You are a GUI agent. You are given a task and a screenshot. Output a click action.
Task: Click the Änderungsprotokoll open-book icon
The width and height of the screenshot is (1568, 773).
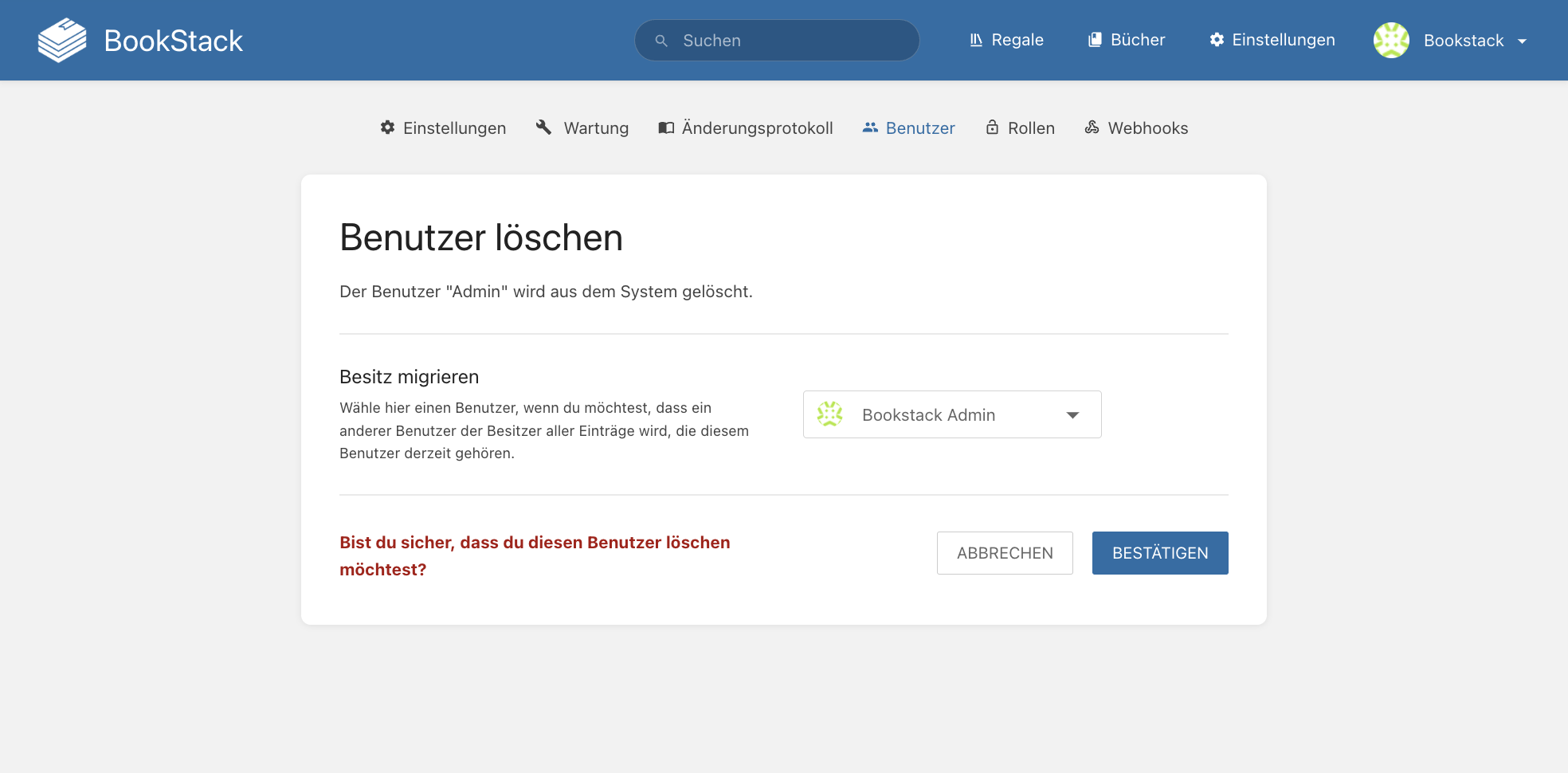pos(666,128)
